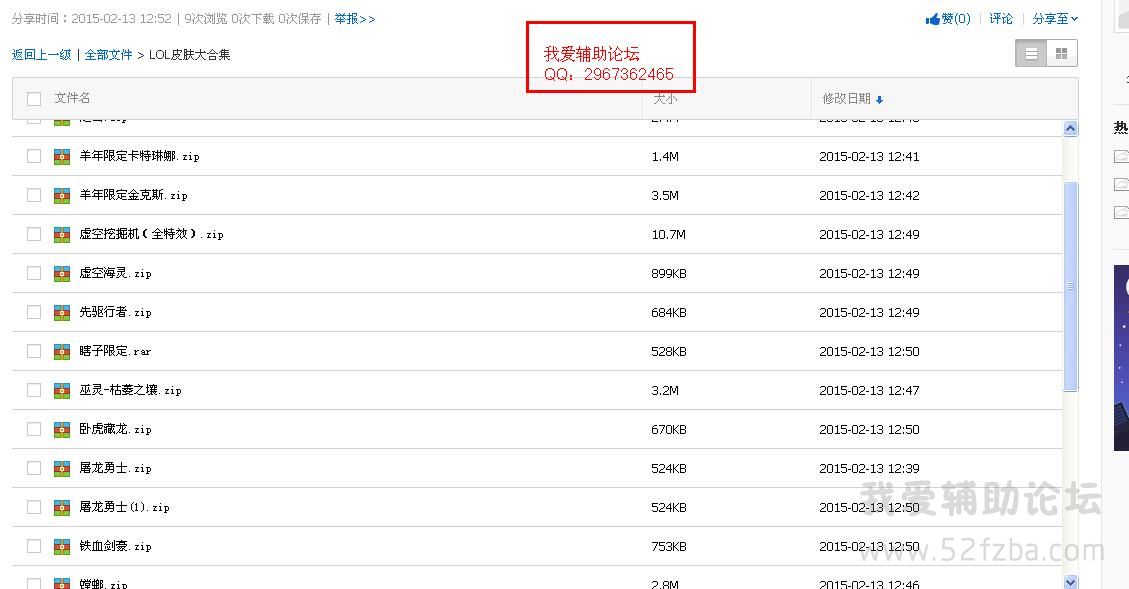
Task: Open the 分享至 dropdown
Action: tap(1055, 19)
